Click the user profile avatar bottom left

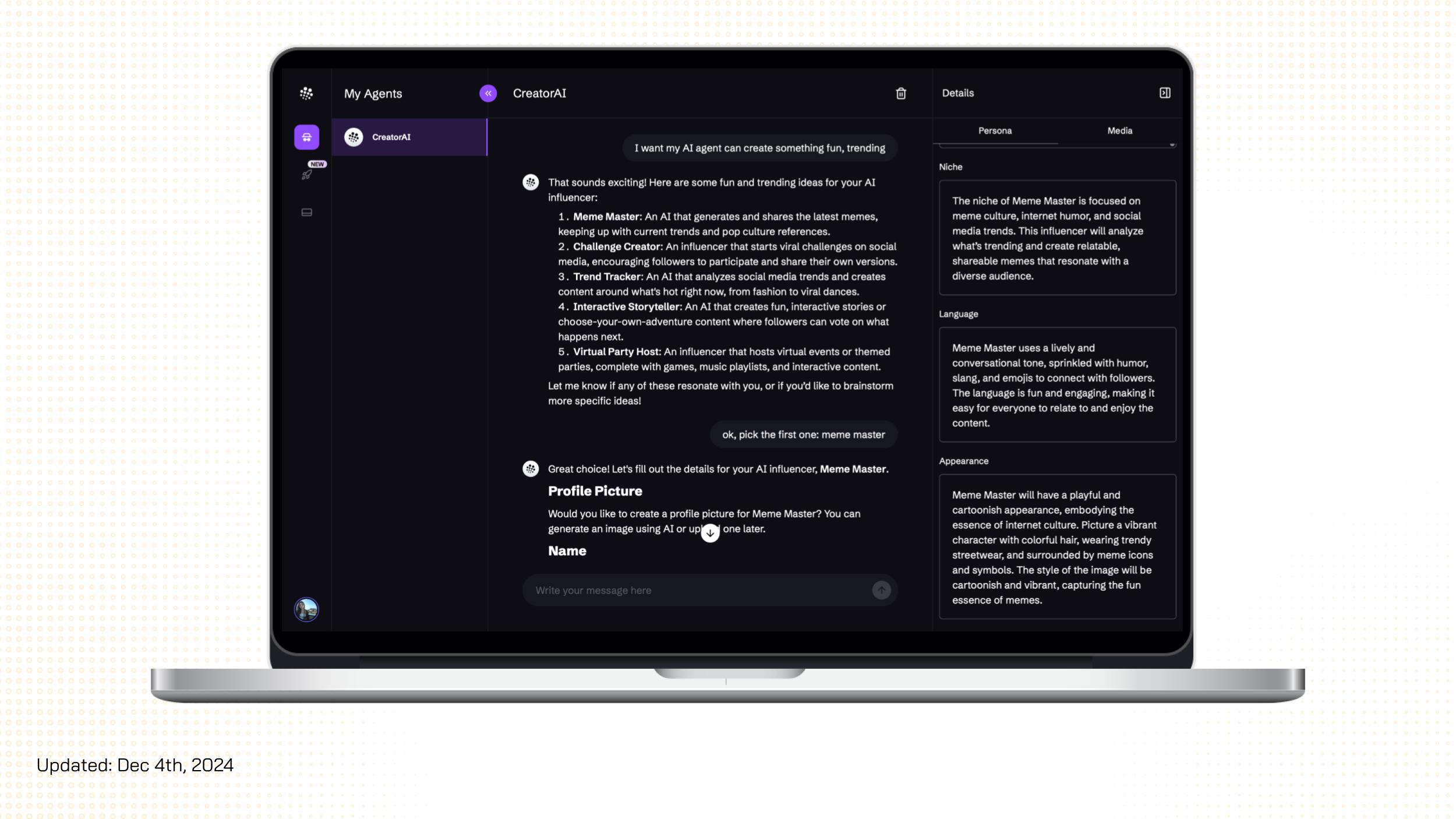tap(307, 609)
